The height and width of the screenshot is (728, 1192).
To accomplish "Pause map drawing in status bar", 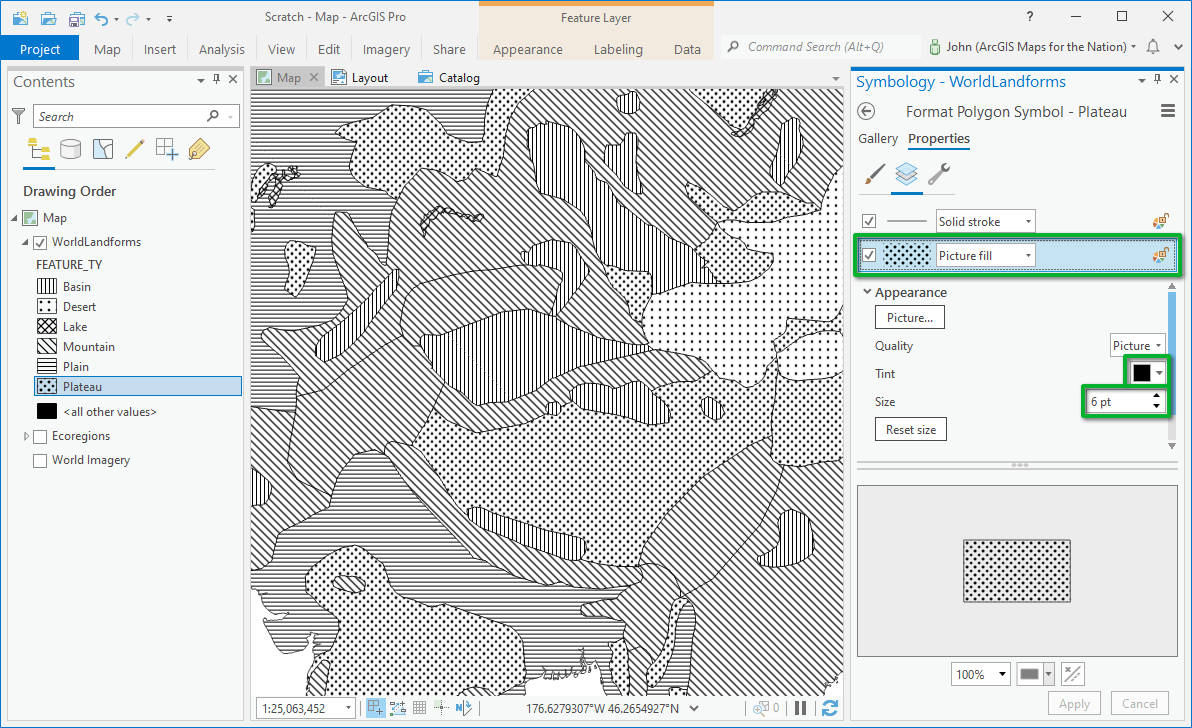I will pos(800,708).
